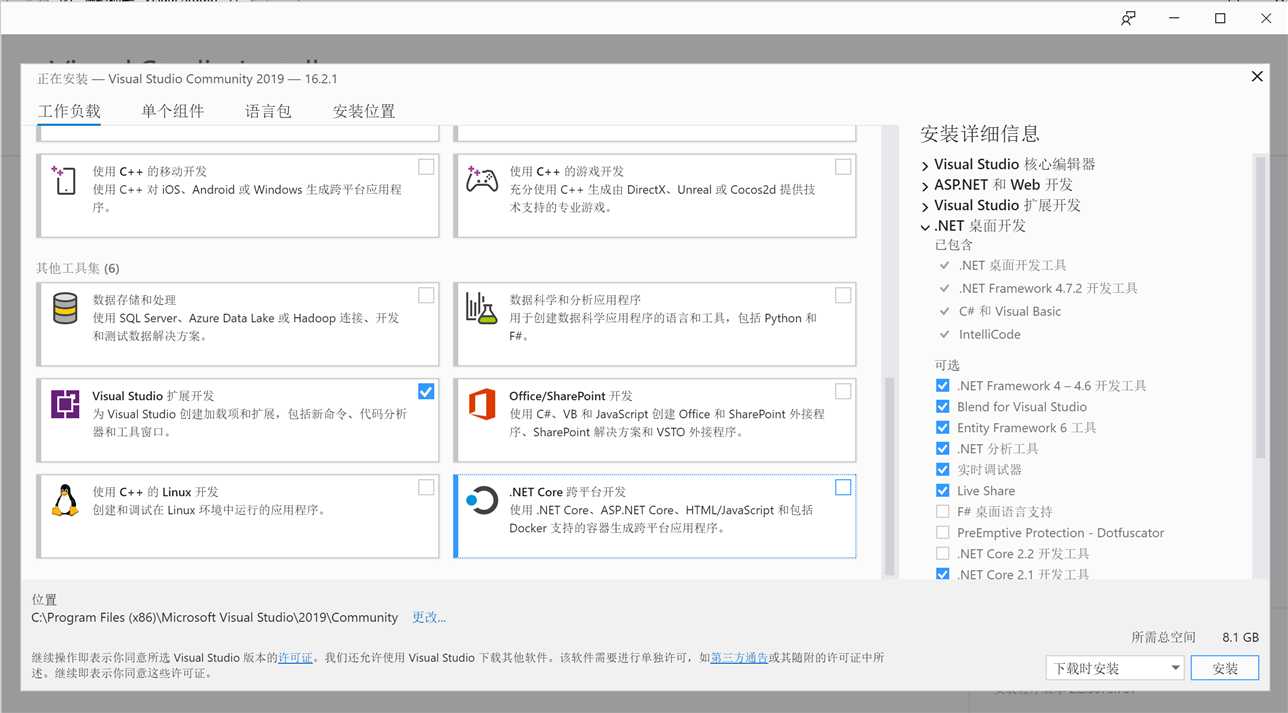This screenshot has height=713, width=1288.
Task: Click the IntelliCode included item
Action: coord(990,334)
